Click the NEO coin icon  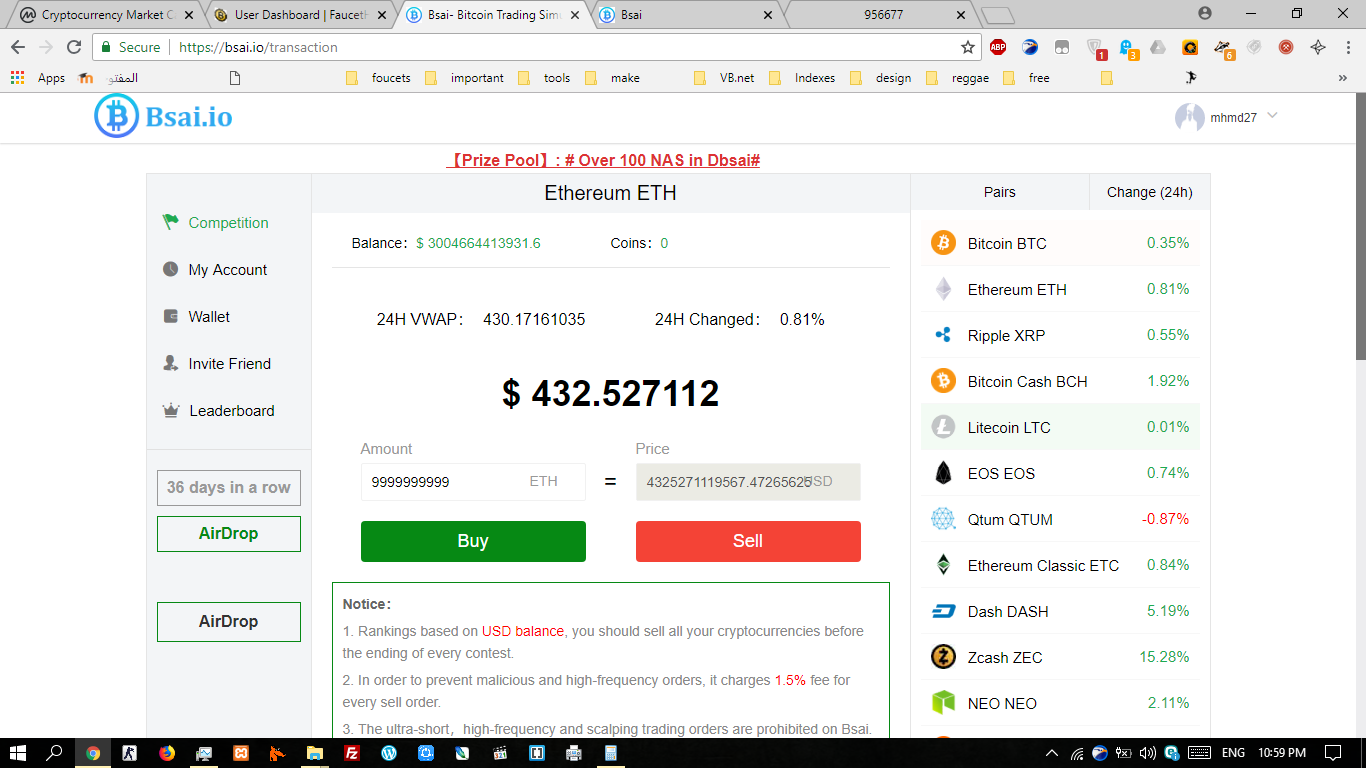click(x=943, y=703)
